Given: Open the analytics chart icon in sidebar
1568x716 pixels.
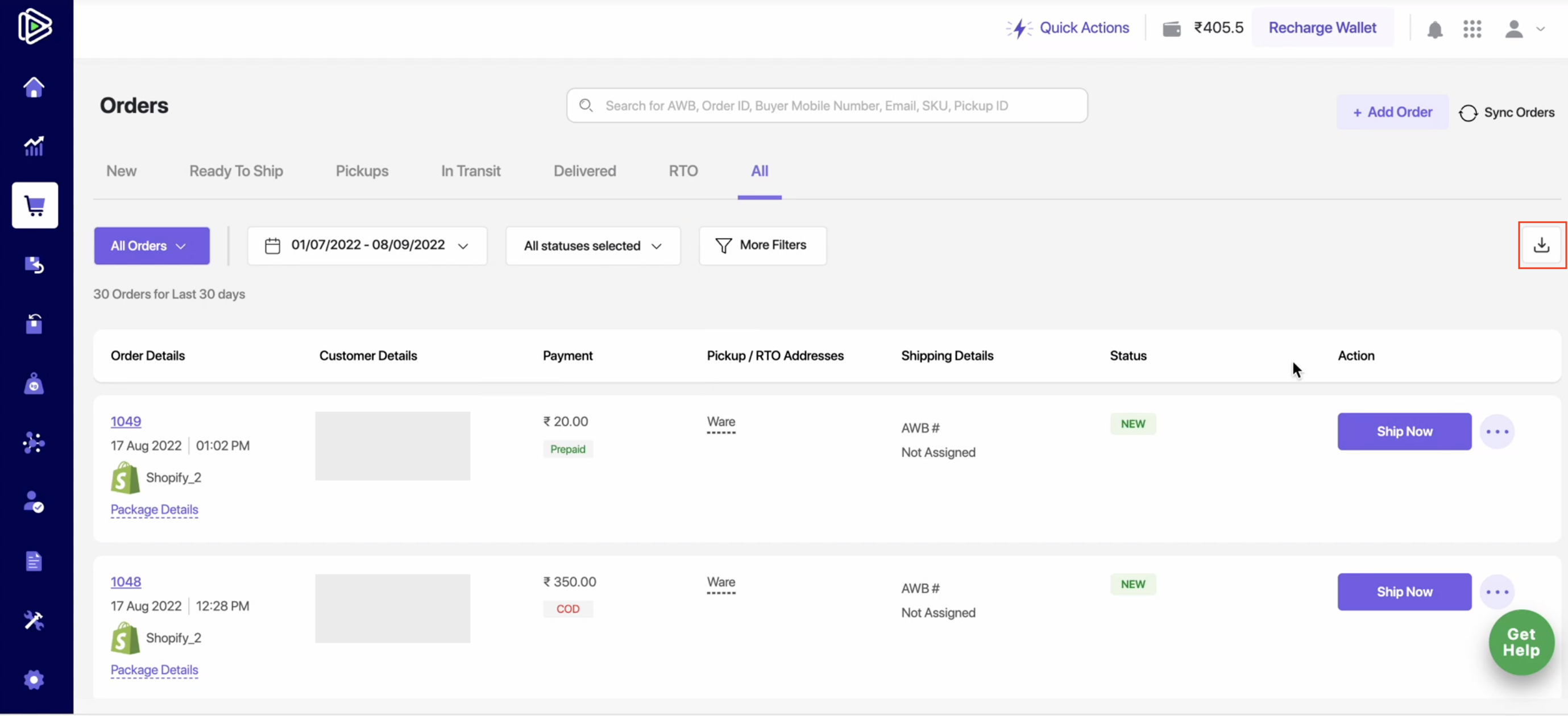Looking at the screenshot, I should (x=34, y=146).
